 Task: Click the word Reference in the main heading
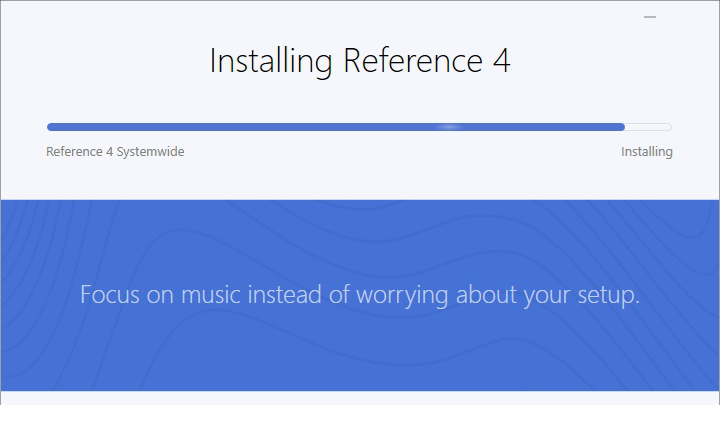pos(413,61)
